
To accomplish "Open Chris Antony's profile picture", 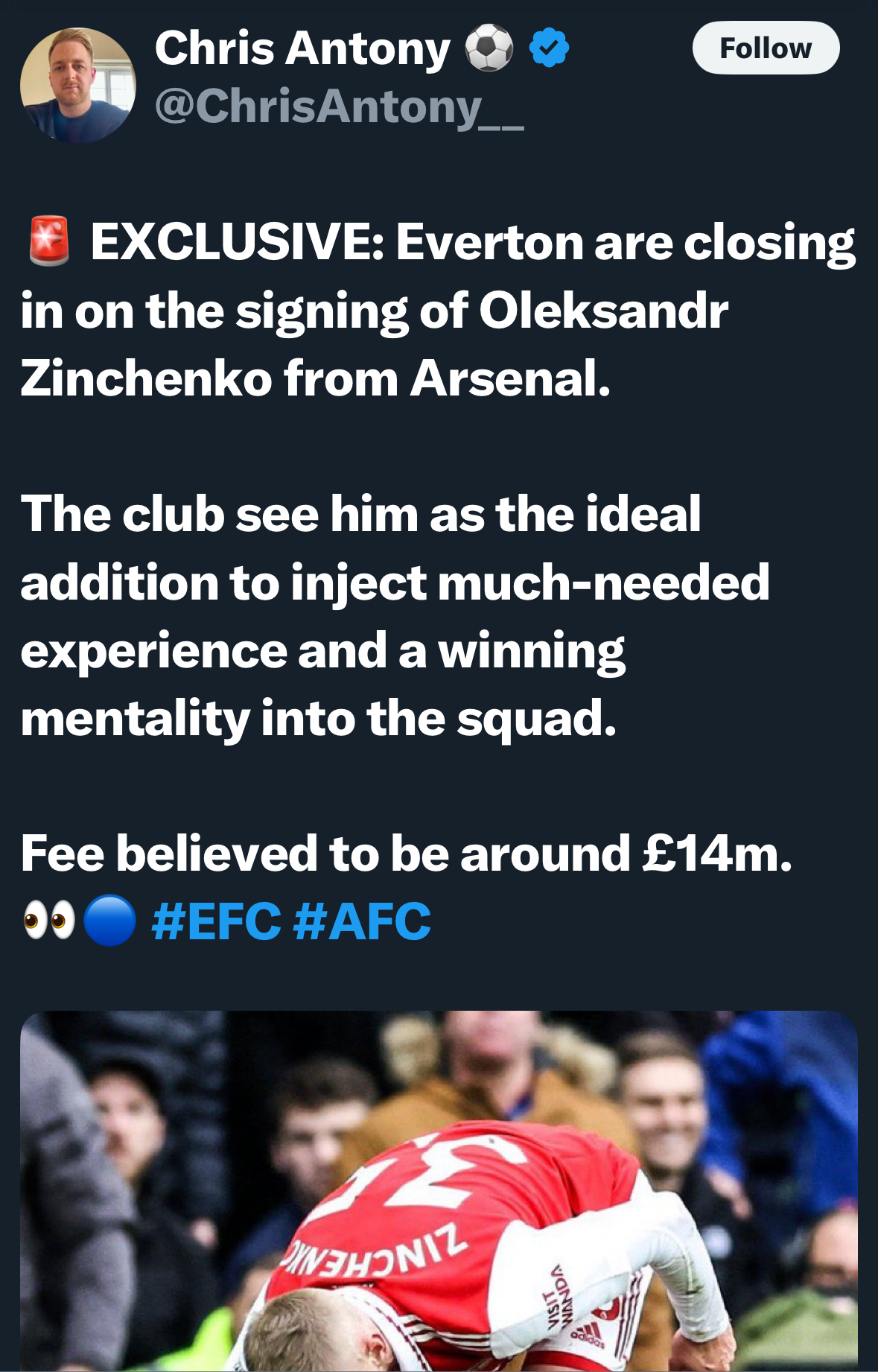I will click(x=77, y=85).
